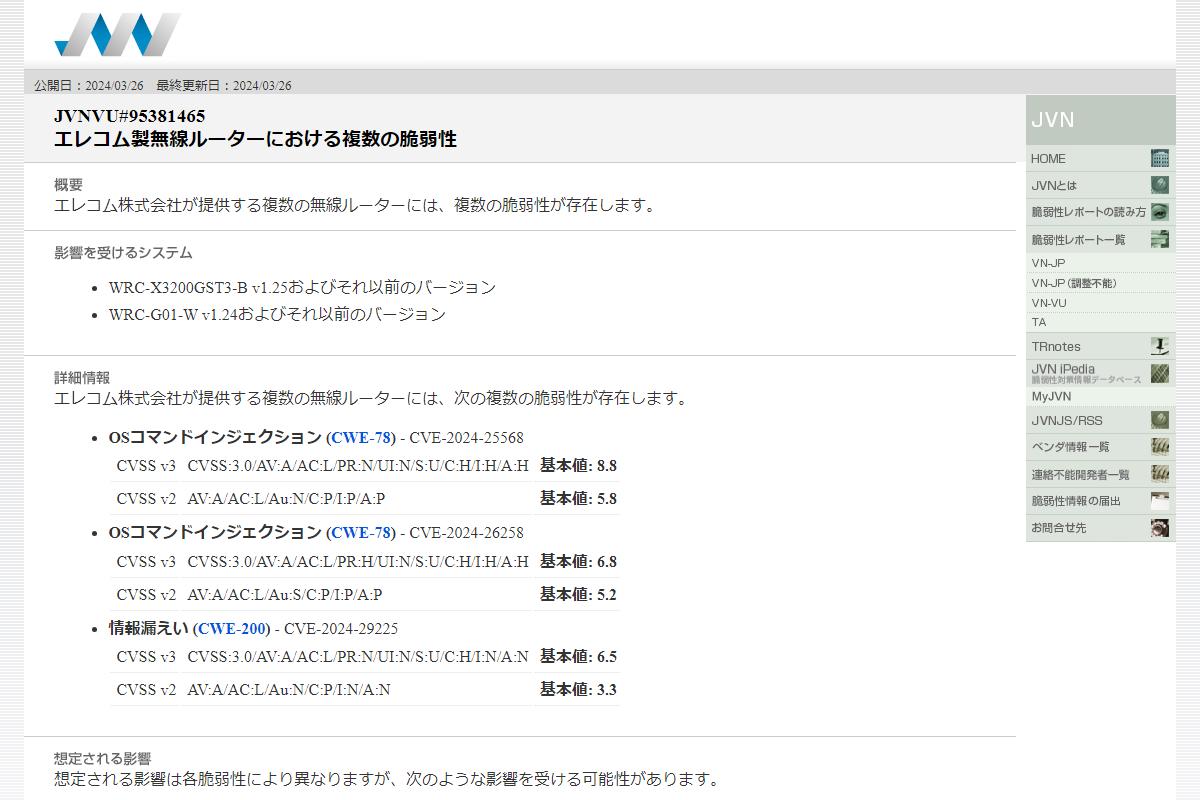
Task: Click the CVSS vector containing PR:H/UI:N
Action: 358,562
